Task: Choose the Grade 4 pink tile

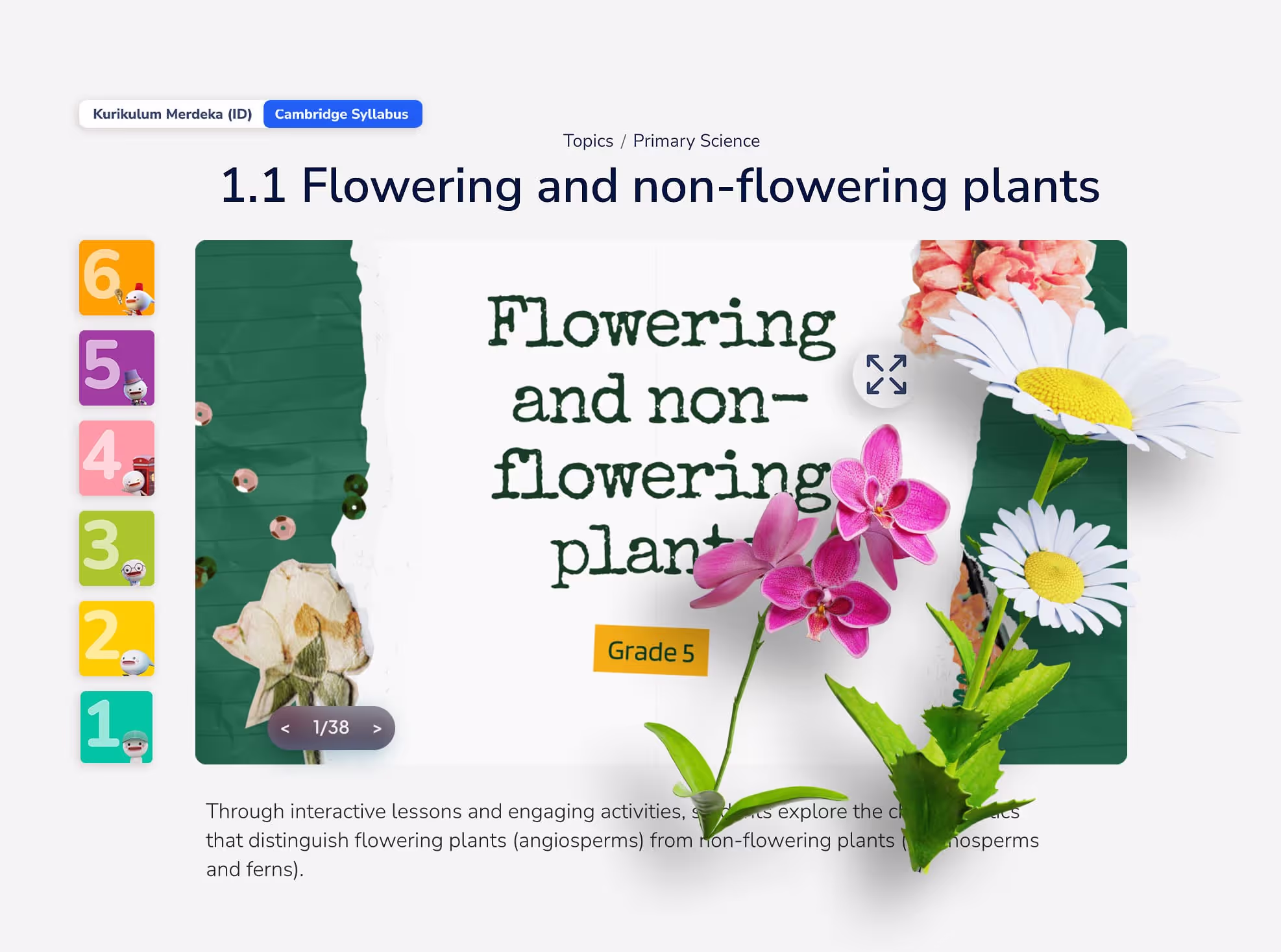Action: pos(117,458)
